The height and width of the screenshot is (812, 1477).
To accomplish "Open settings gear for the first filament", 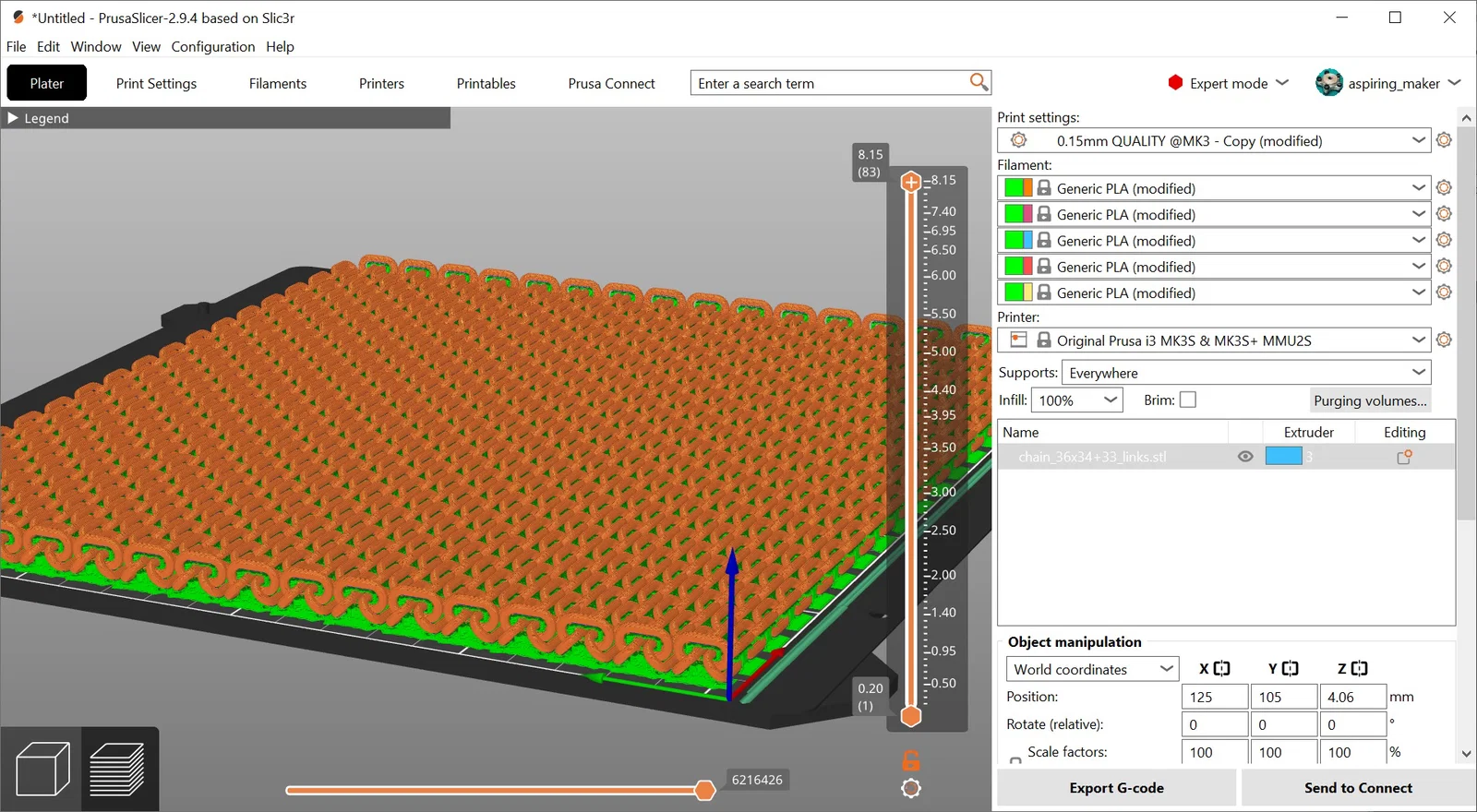I will (1444, 187).
